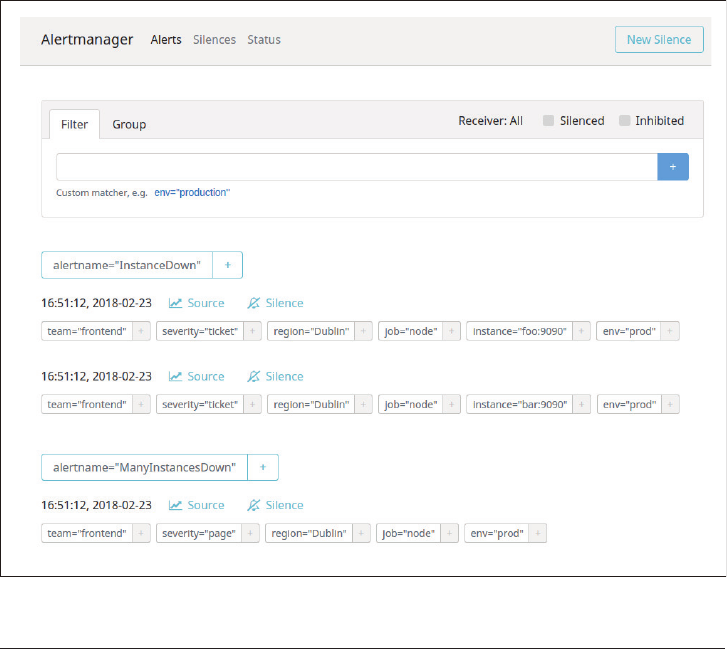Add region="Dublin" filter from bar:9090 alert
This screenshot has height=649, width=727.
click(364, 404)
